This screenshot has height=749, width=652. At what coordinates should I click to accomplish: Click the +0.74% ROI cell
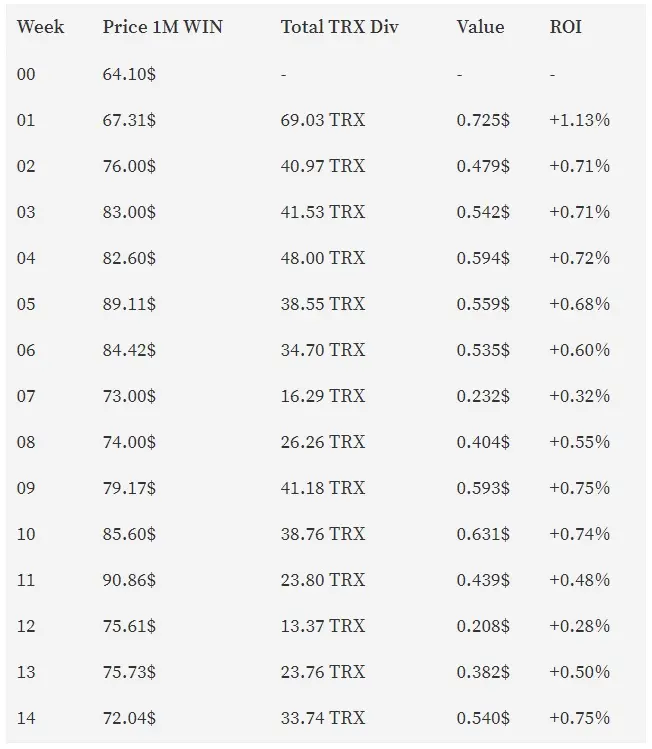pos(579,534)
